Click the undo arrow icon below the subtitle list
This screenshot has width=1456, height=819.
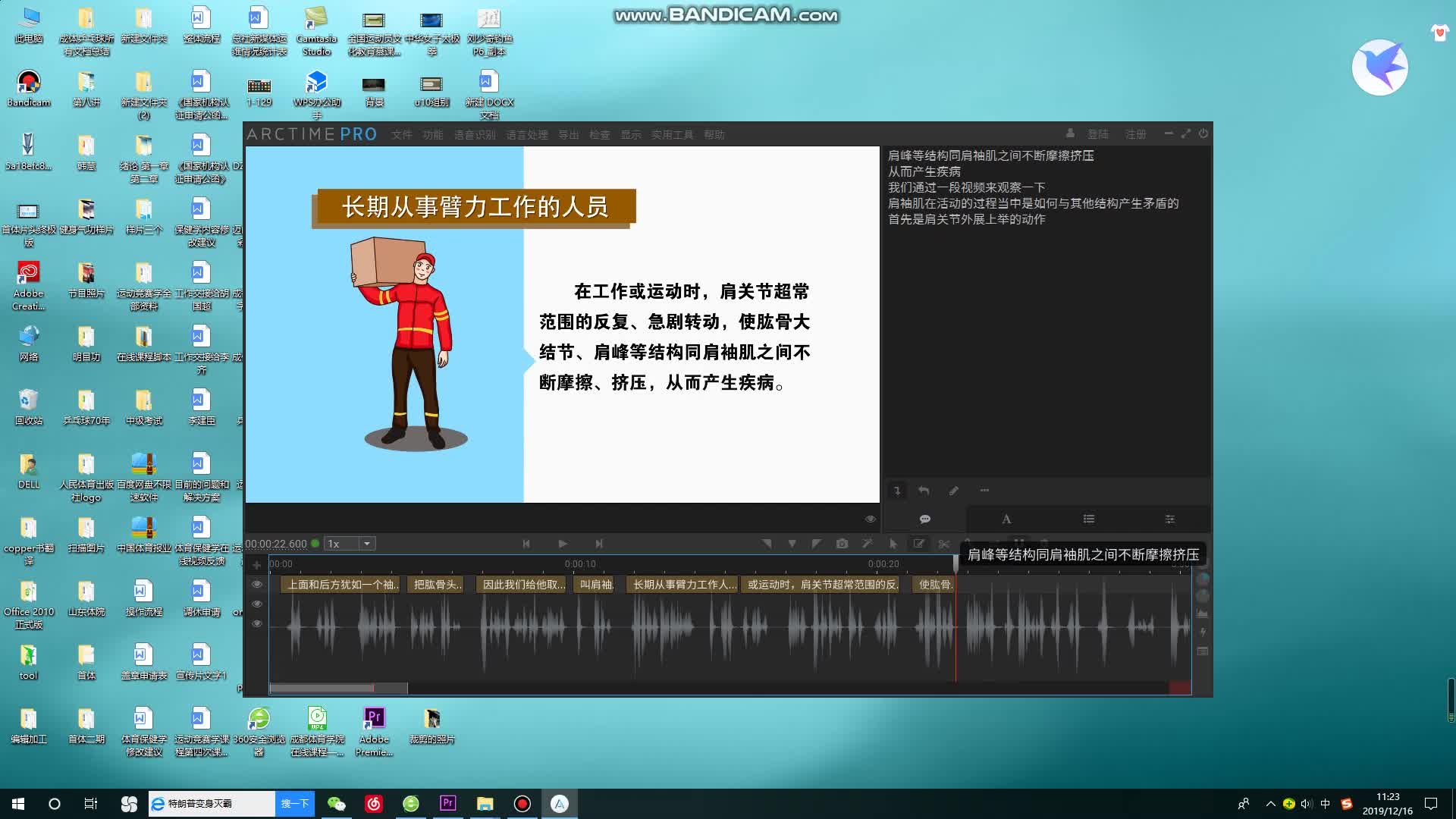(x=924, y=491)
